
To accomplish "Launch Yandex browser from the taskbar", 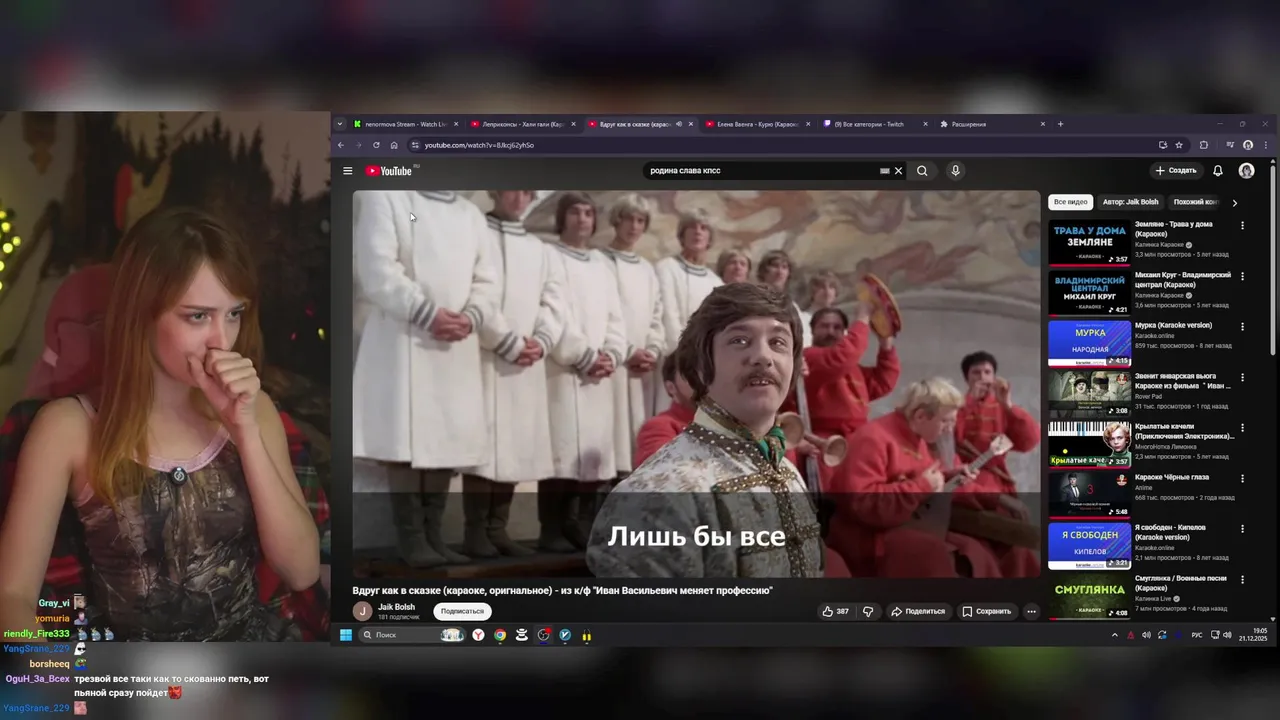I will coord(479,635).
